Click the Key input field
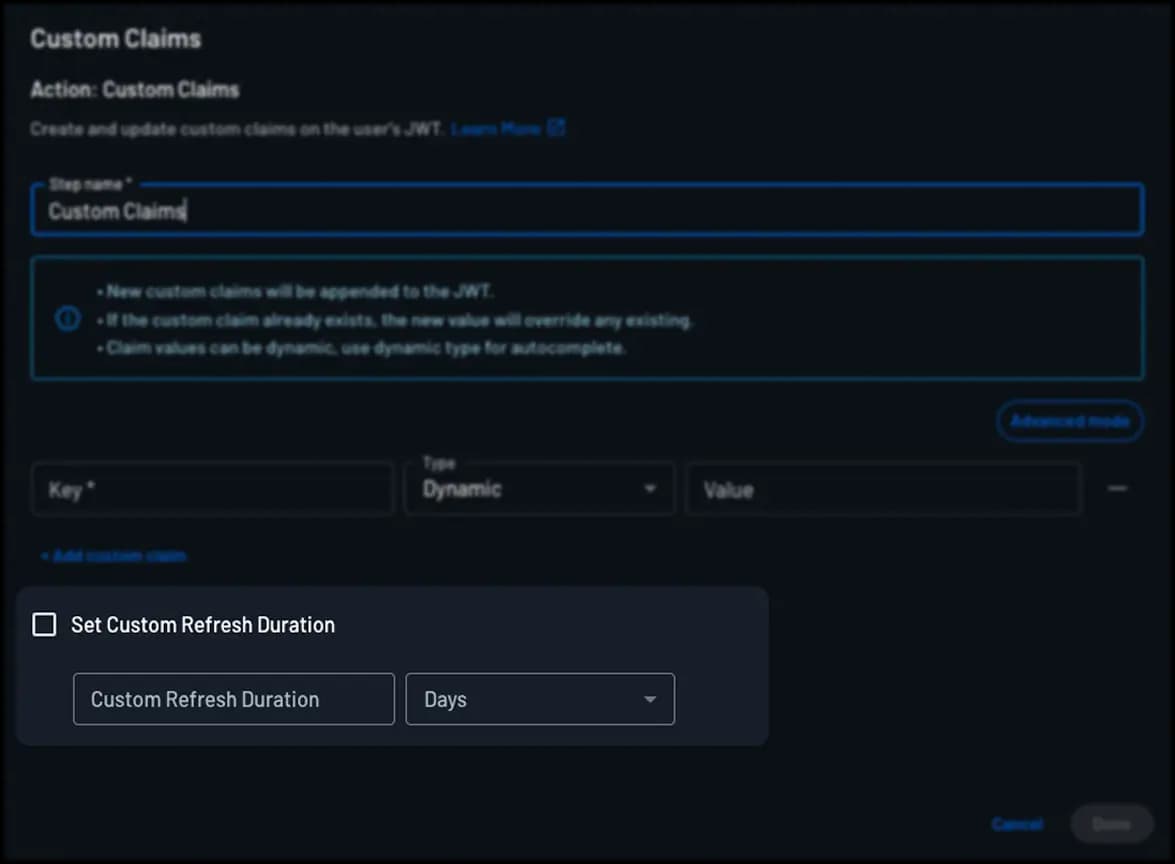1175x864 pixels. click(x=212, y=489)
